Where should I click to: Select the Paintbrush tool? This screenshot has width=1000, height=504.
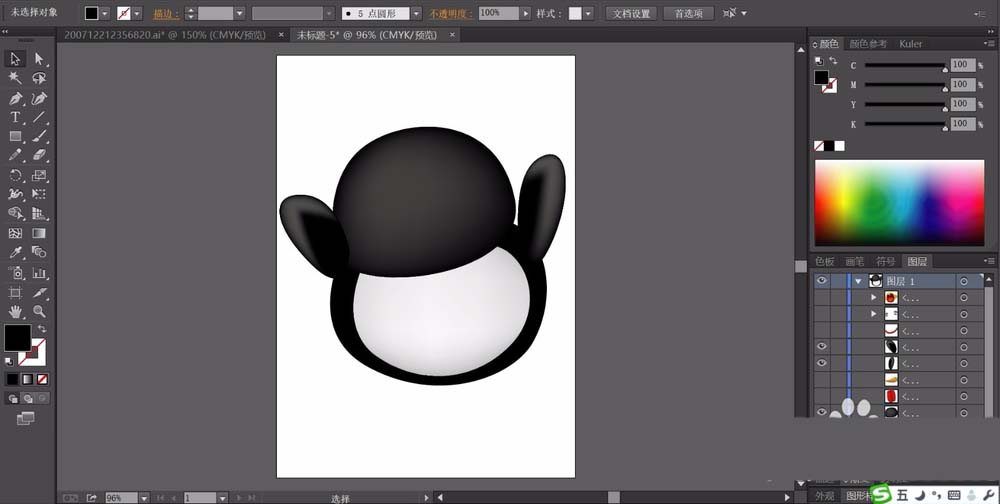point(39,137)
